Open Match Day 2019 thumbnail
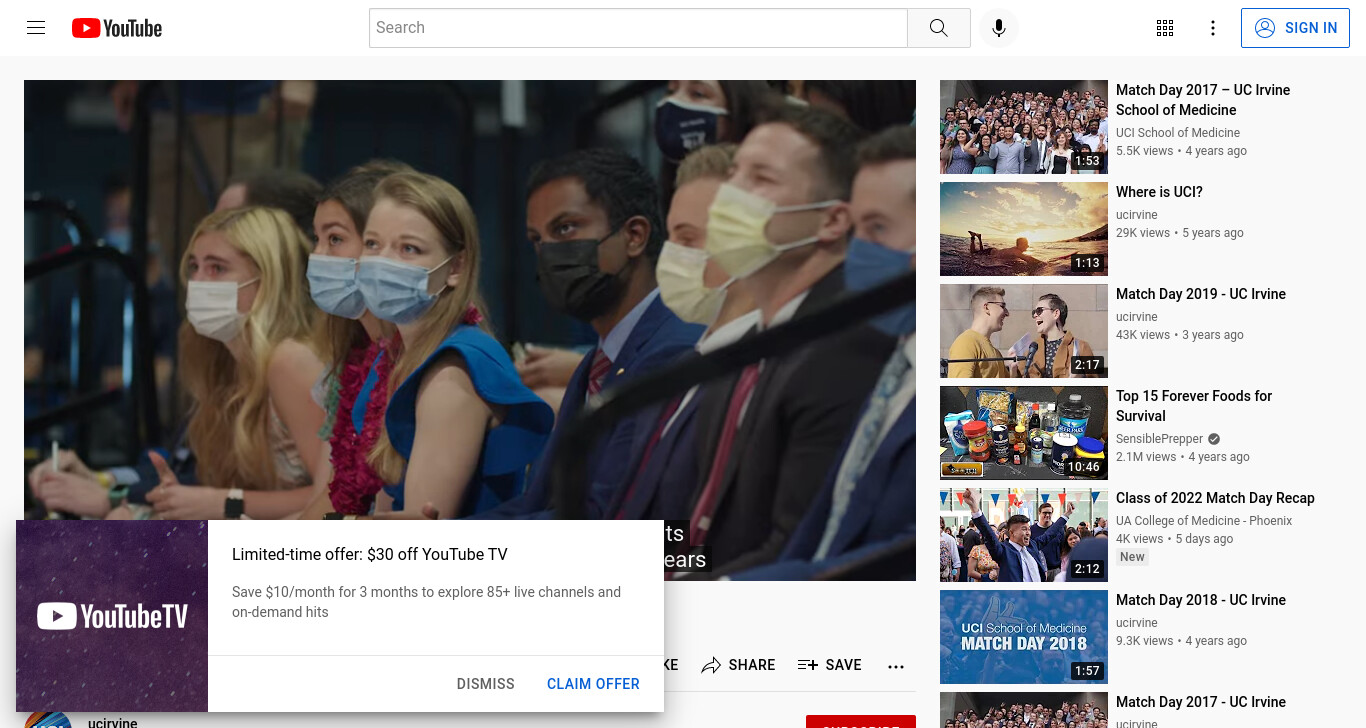 pos(1024,331)
